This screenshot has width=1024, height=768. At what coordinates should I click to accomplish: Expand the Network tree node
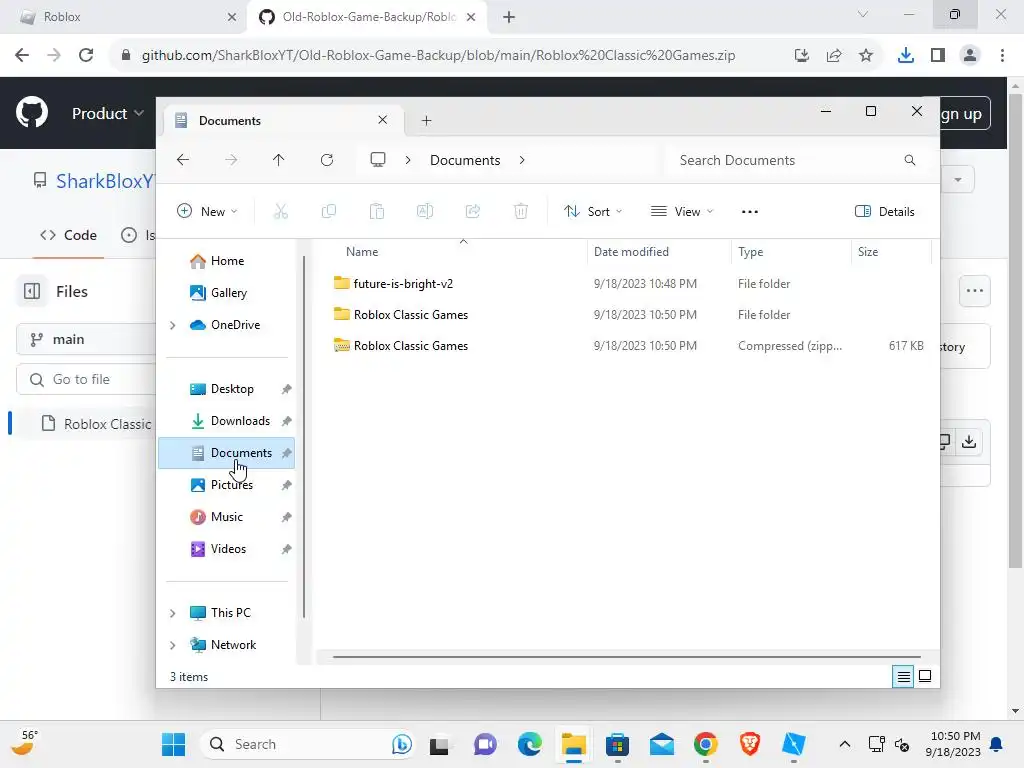(172, 645)
